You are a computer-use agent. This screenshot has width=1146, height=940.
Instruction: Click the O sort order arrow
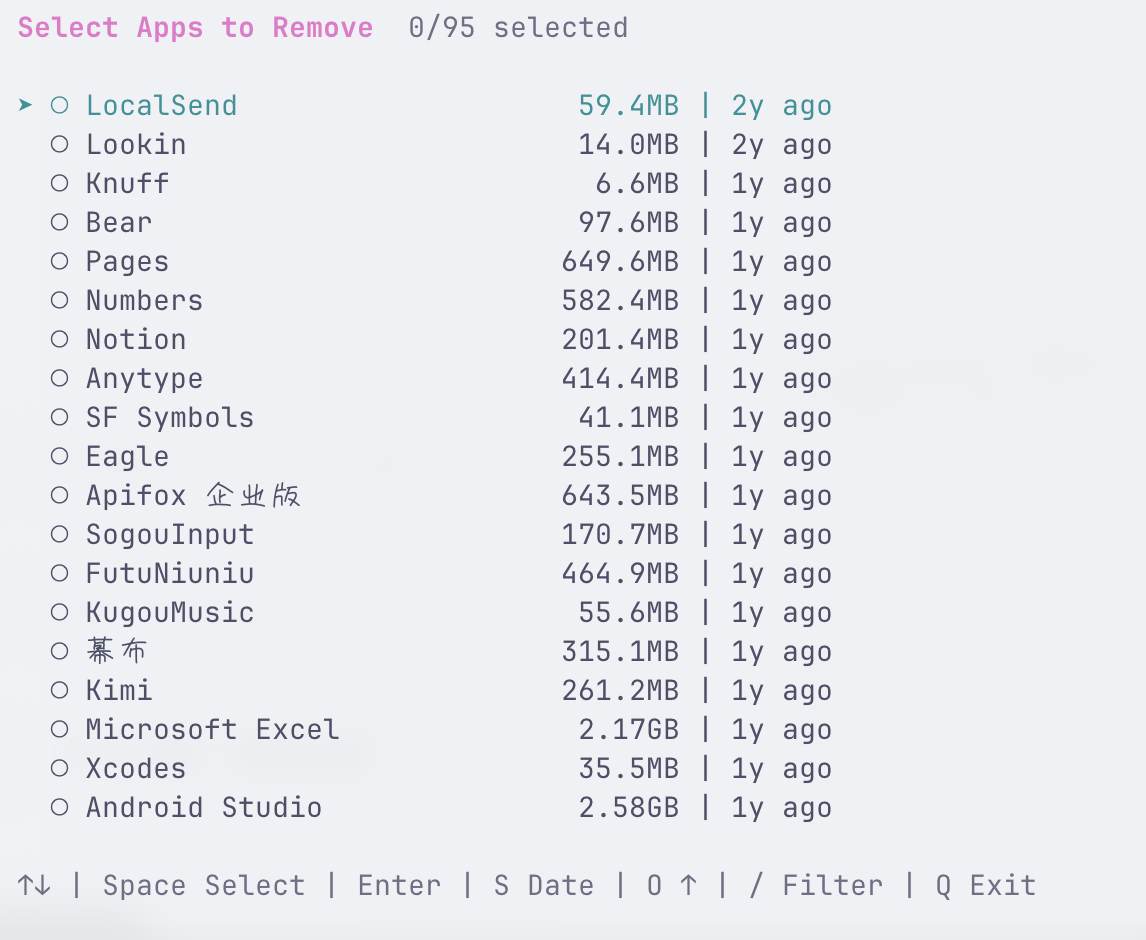671,886
